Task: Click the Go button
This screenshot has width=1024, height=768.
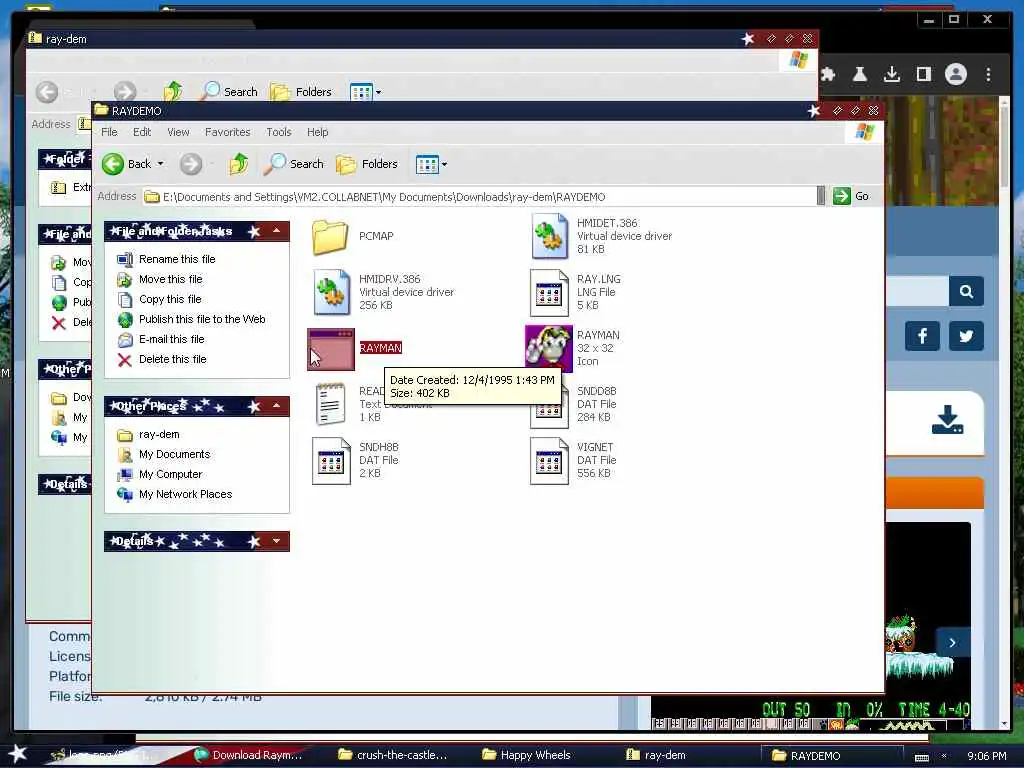Action: point(852,196)
